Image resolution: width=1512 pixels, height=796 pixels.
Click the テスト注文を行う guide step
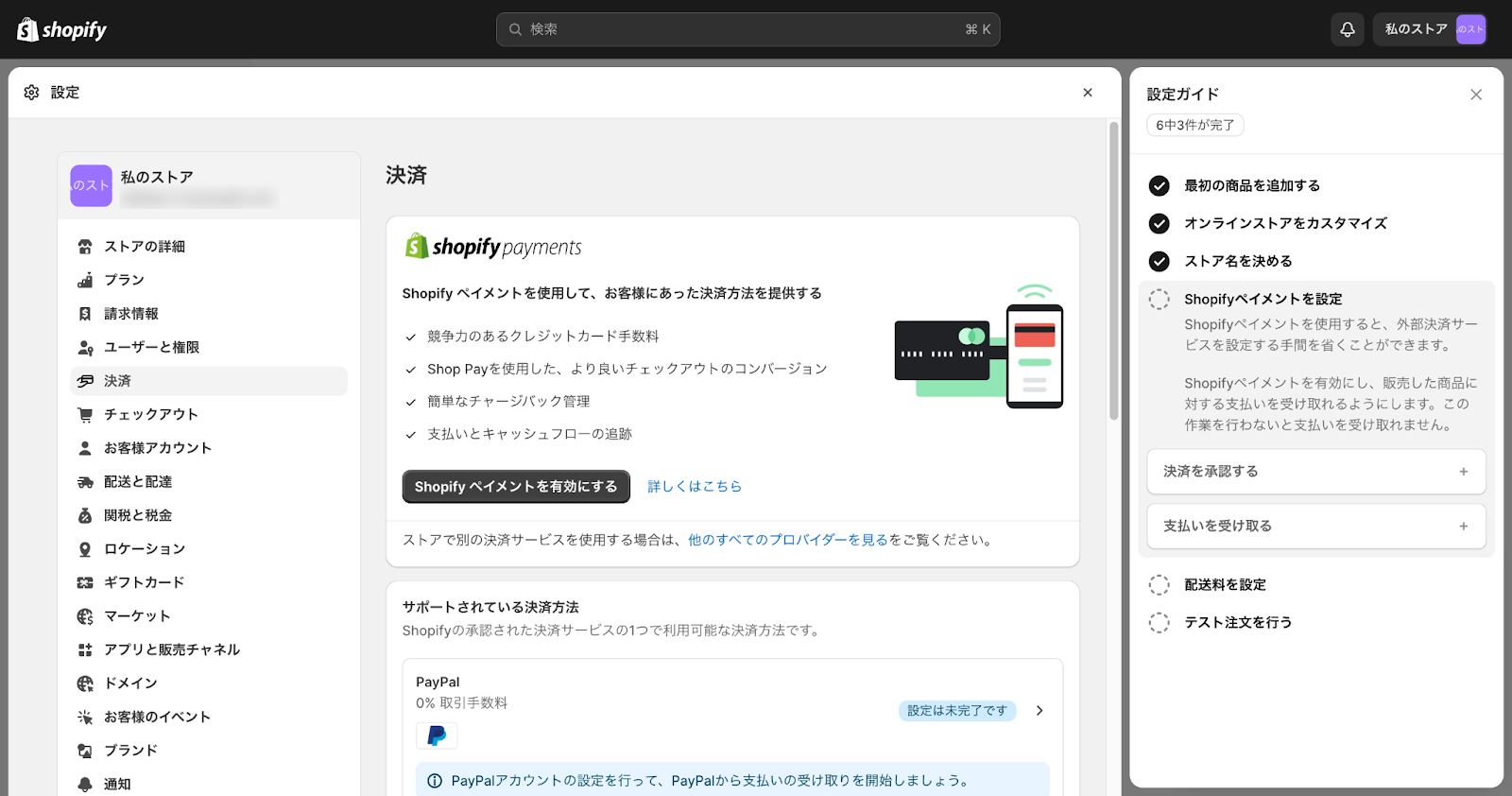point(1238,623)
